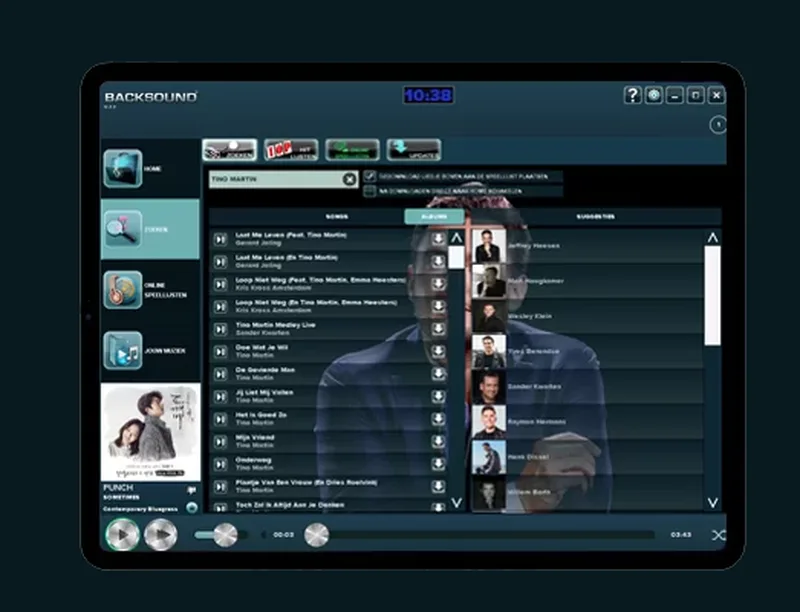Screen dimensions: 800x612
Task: Dislike the current Punch song
Action: 191,491
